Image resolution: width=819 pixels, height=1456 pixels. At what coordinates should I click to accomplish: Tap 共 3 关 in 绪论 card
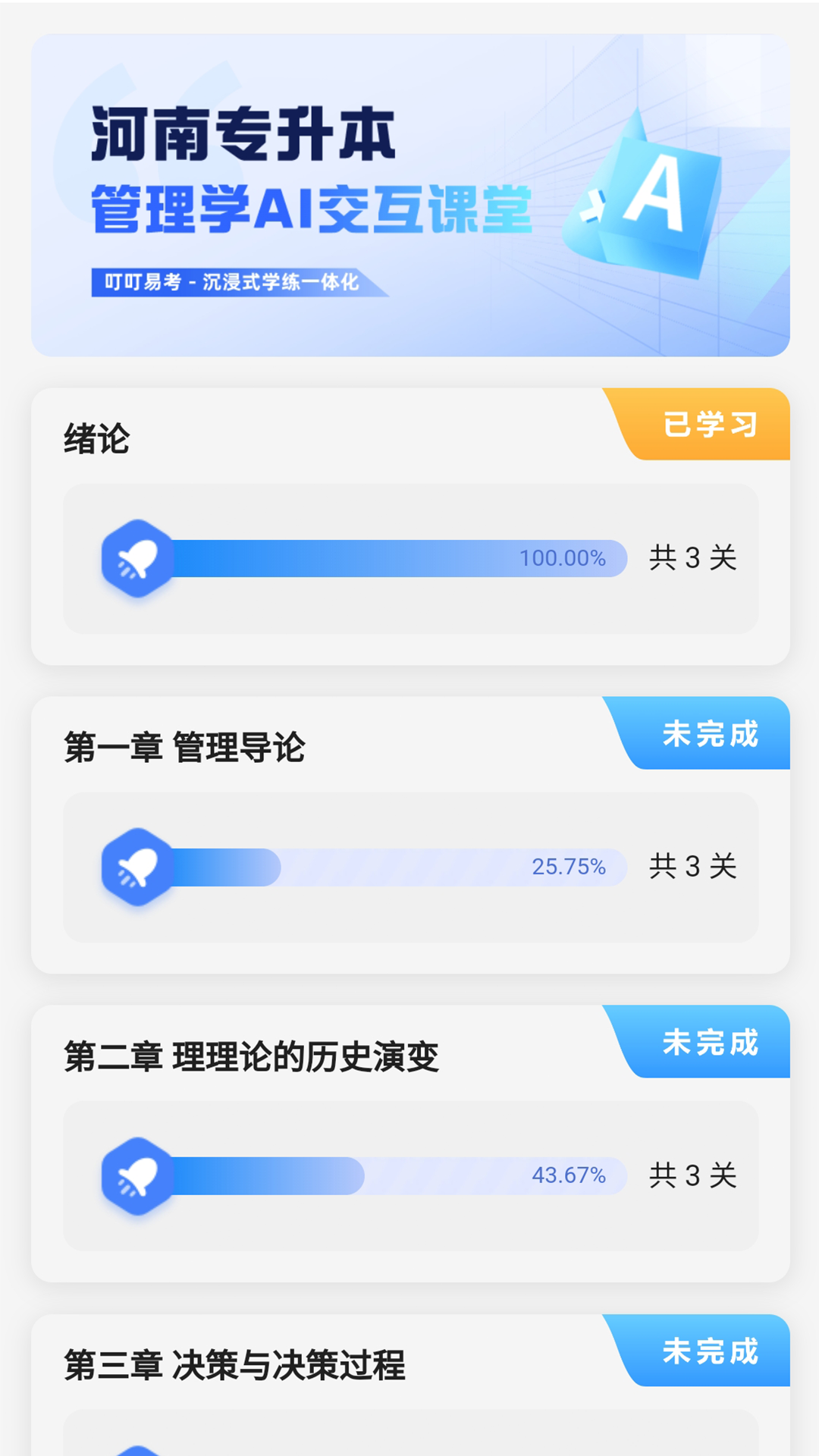tap(692, 558)
